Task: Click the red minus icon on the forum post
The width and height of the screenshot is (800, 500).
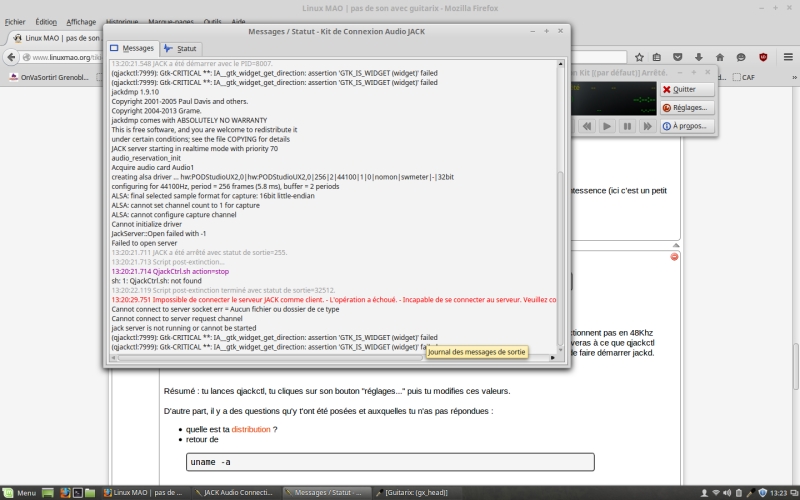Action: (674, 257)
